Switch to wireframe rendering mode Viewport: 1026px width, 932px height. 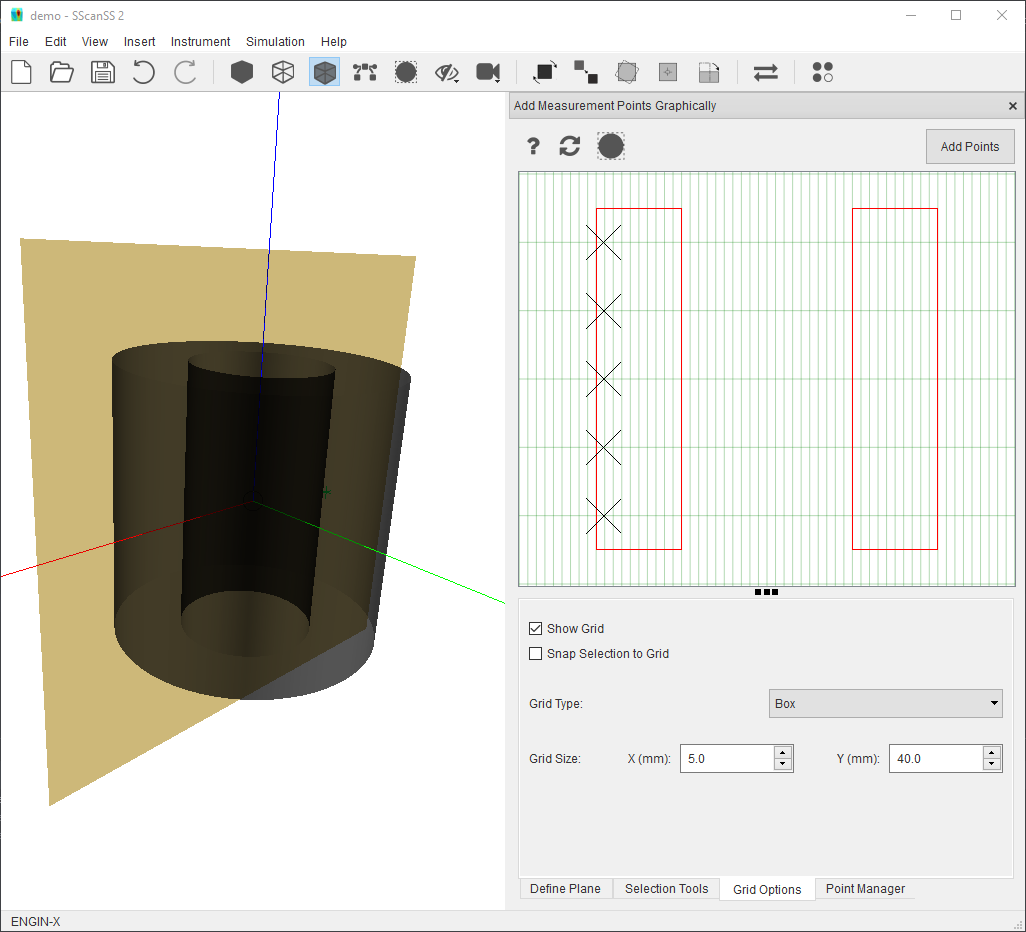coord(283,72)
